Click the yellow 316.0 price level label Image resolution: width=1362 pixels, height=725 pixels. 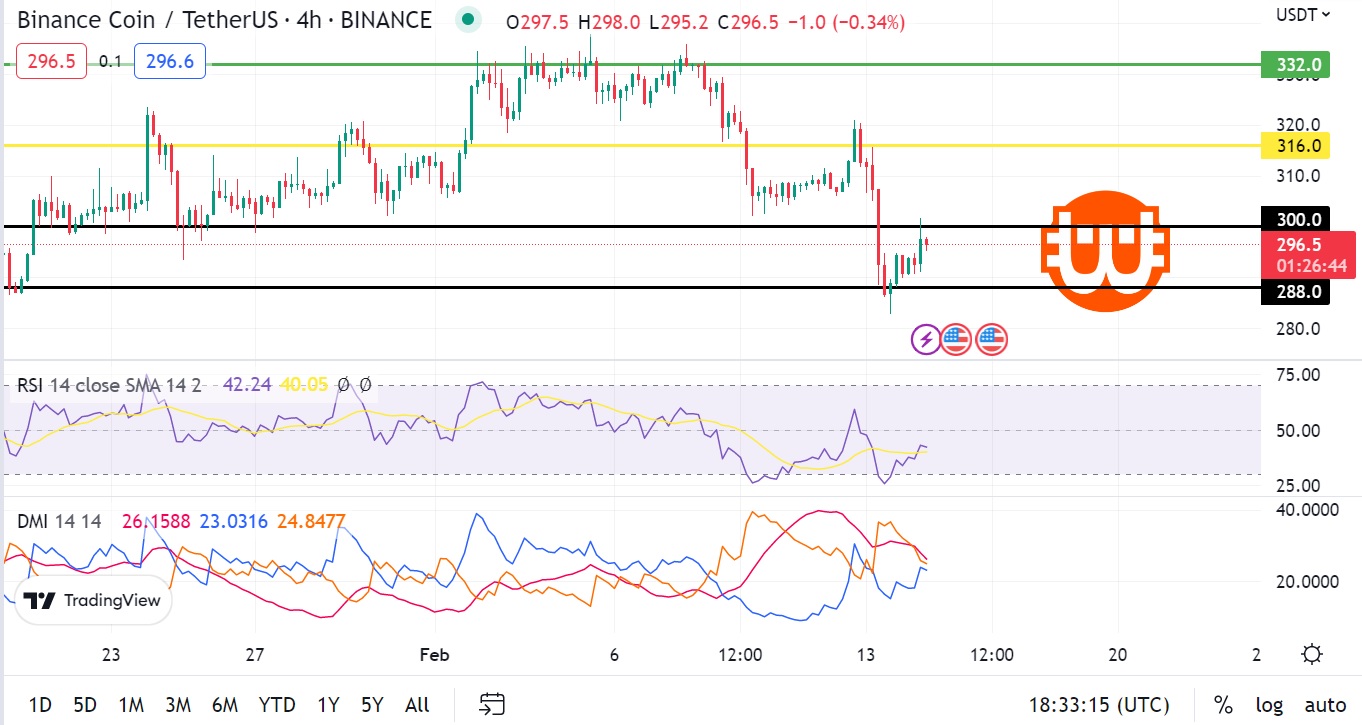[1297, 146]
